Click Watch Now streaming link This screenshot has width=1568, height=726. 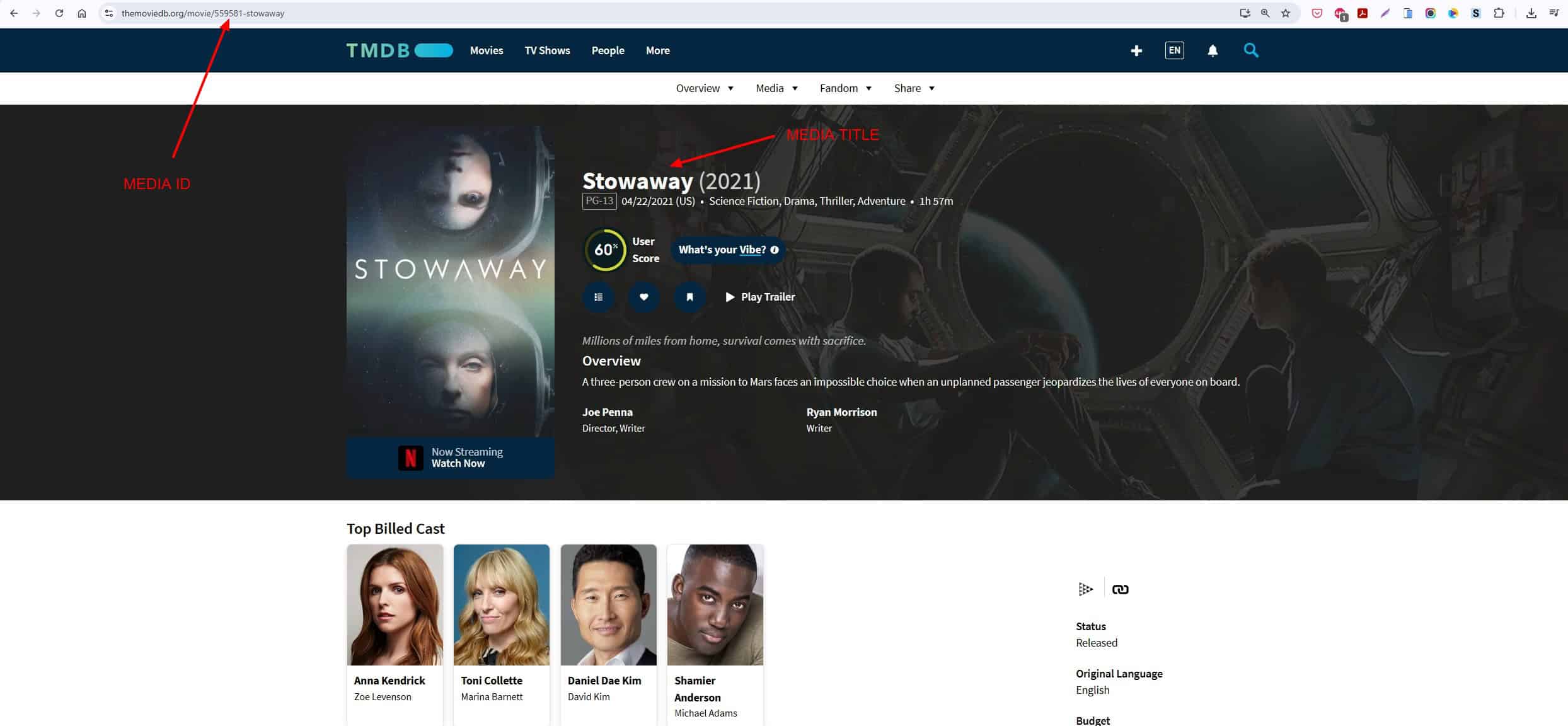pyautogui.click(x=458, y=463)
